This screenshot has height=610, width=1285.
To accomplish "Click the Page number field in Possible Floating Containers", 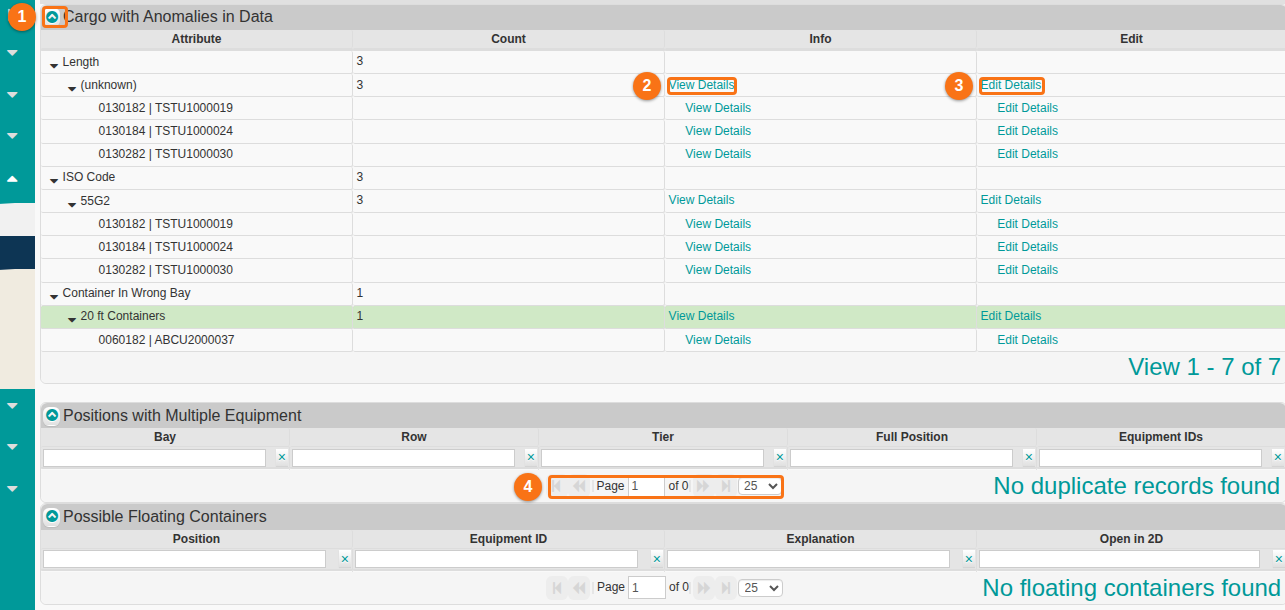I will click(x=647, y=587).
